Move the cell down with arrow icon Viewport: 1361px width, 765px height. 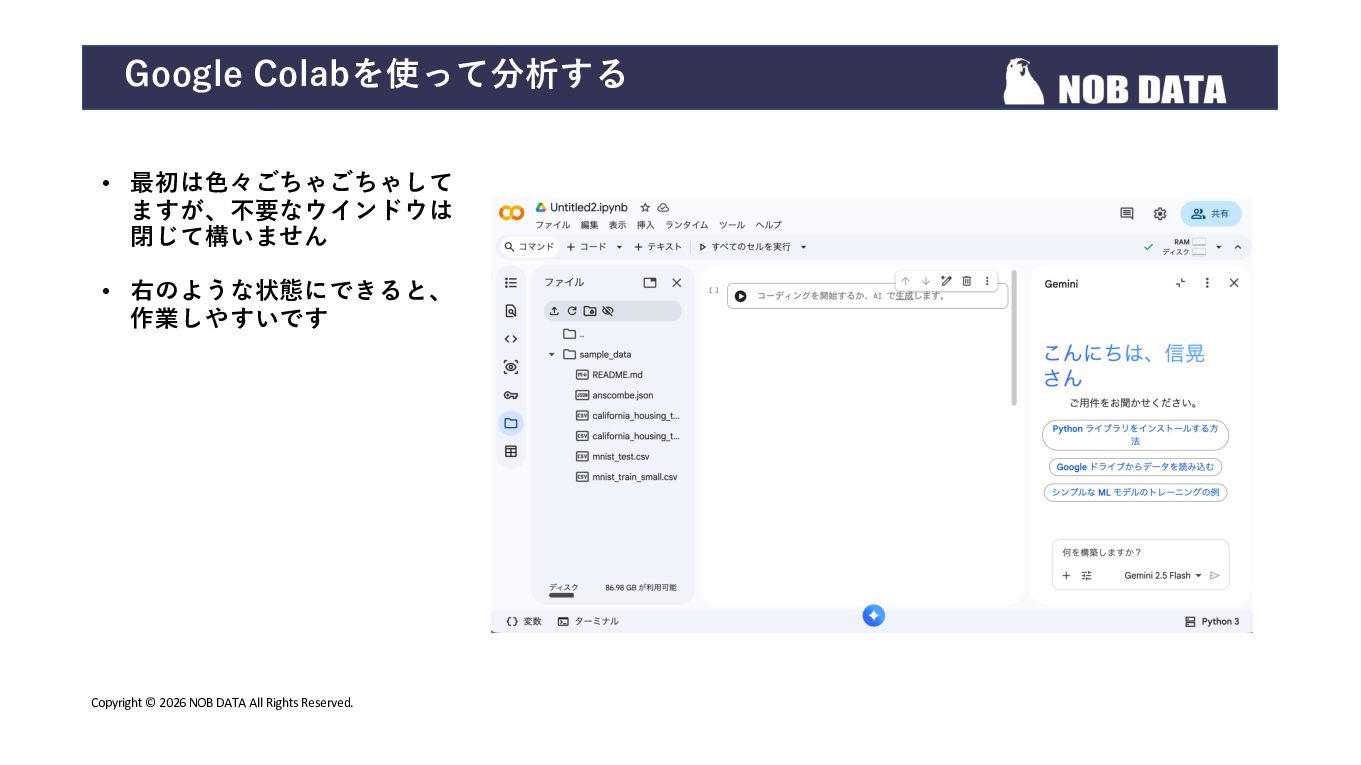(x=926, y=281)
